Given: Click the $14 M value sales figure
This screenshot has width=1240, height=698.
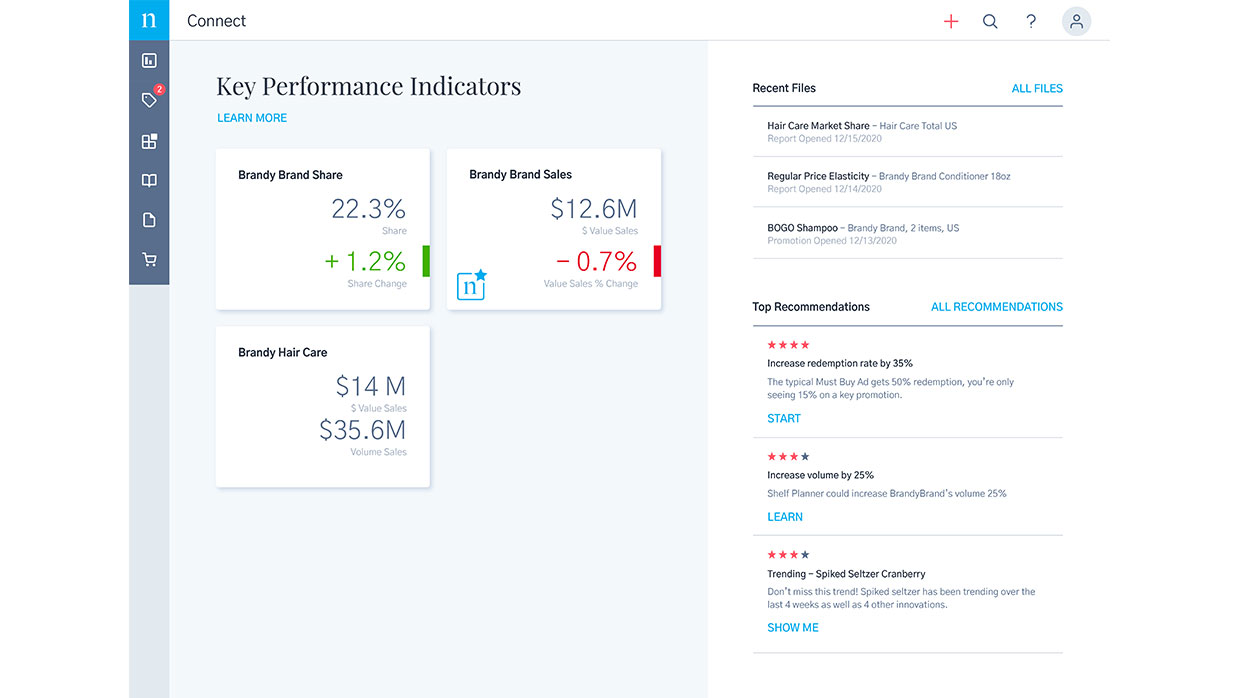Looking at the screenshot, I should (x=371, y=386).
